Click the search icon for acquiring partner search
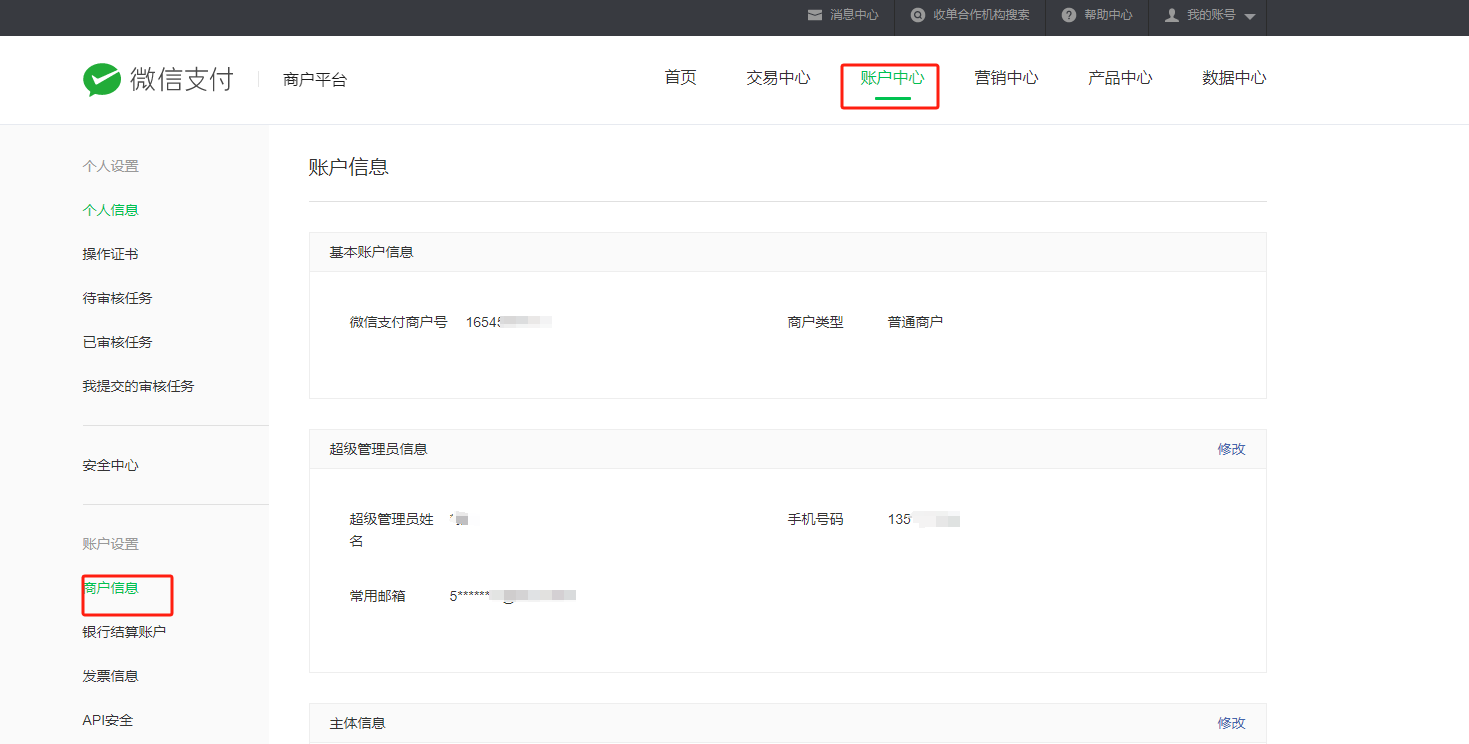This screenshot has width=1469, height=744. (x=918, y=15)
